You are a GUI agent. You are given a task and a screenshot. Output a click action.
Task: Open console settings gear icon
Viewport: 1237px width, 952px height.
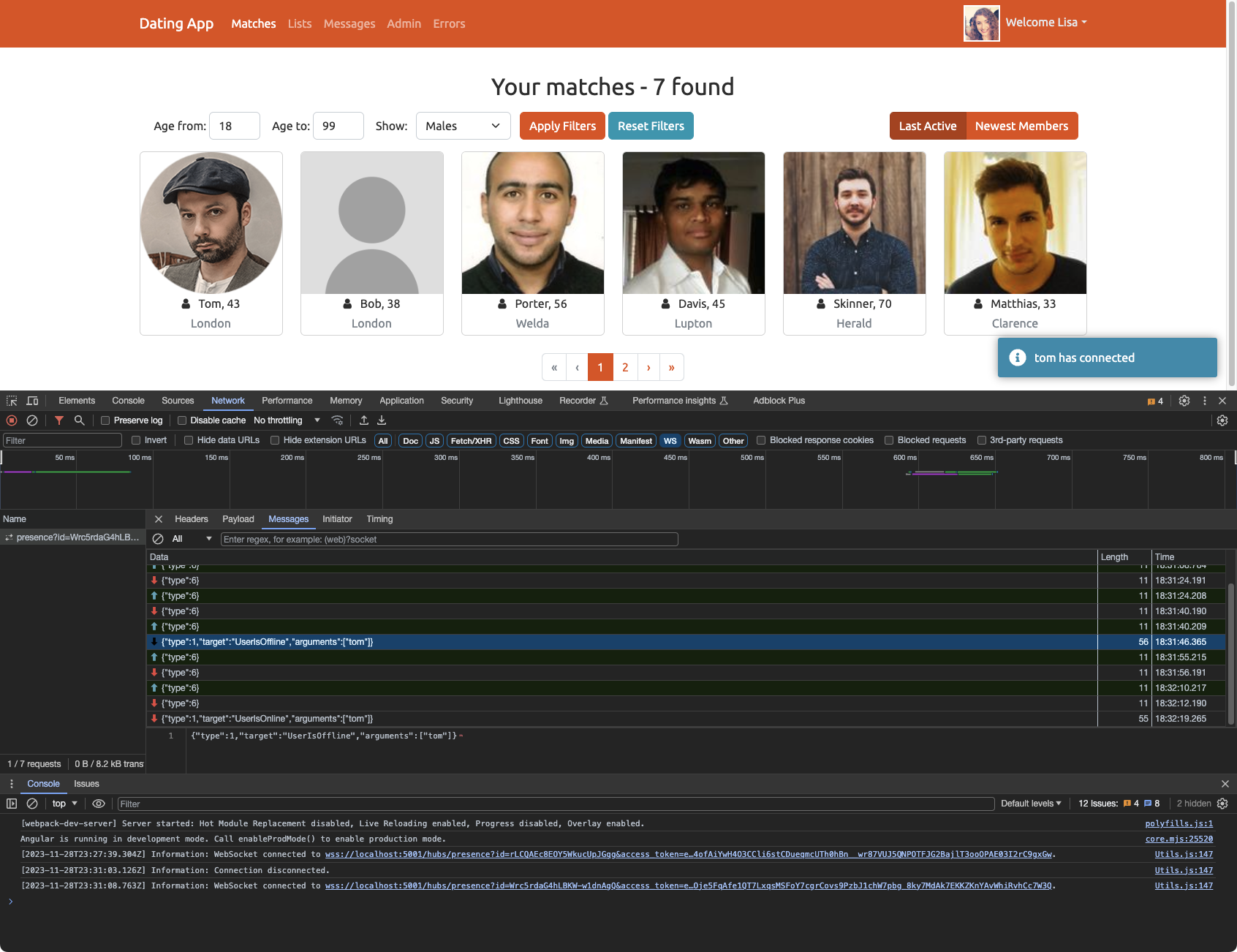click(x=1222, y=804)
